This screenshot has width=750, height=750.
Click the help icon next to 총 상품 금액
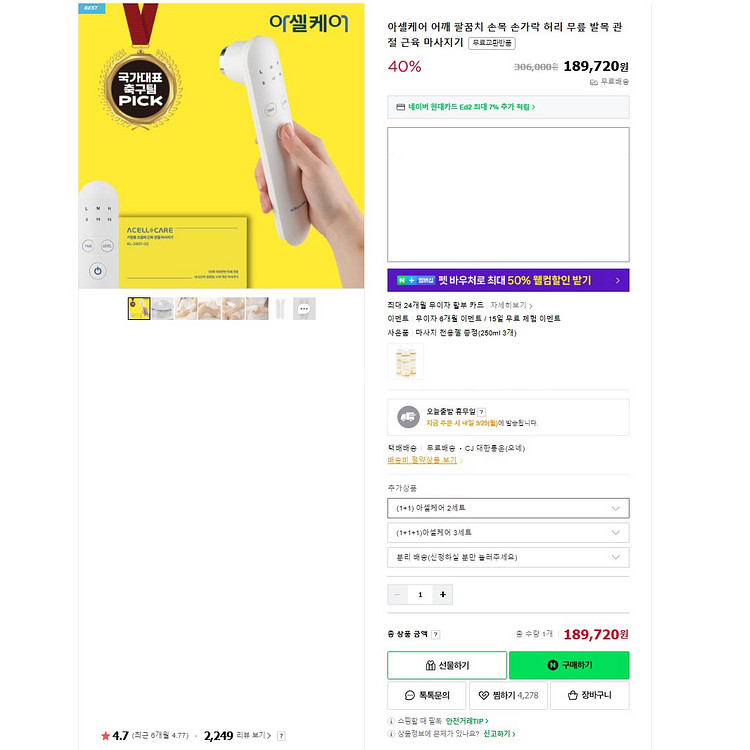436,634
